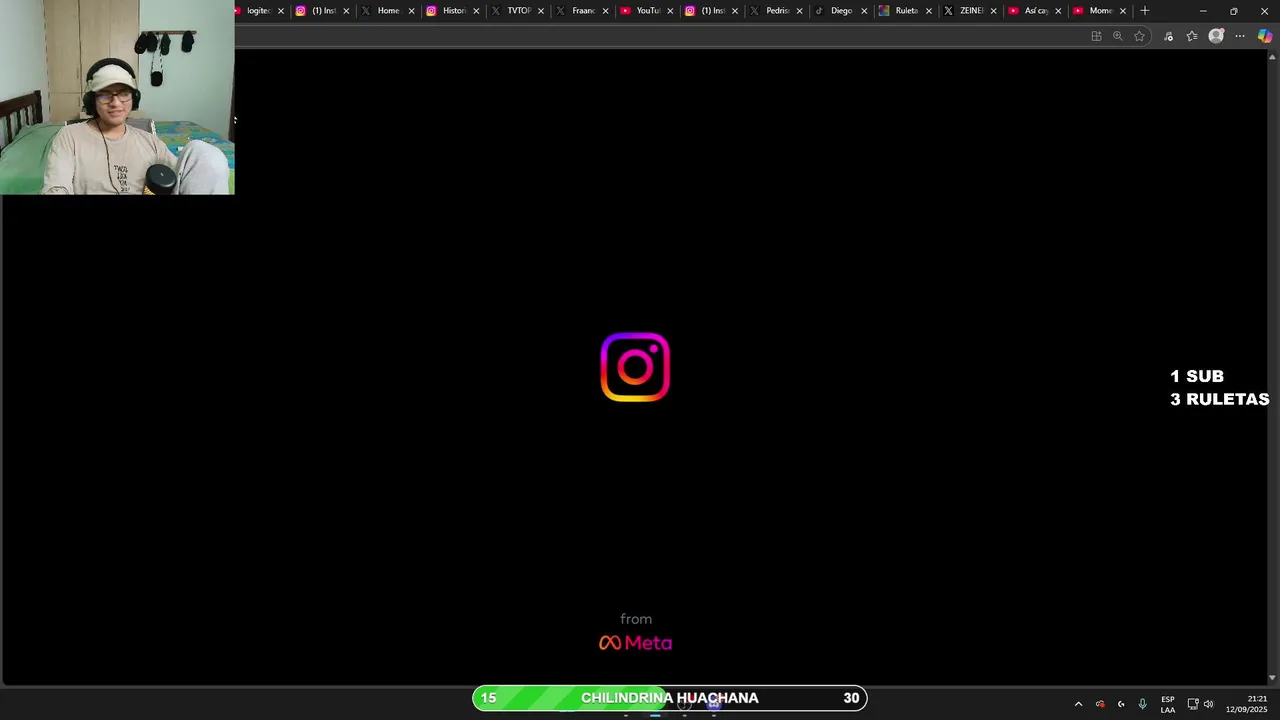Screen dimensions: 1280x720
Task: Open the Favorites list icon
Action: pyautogui.click(x=1192, y=36)
